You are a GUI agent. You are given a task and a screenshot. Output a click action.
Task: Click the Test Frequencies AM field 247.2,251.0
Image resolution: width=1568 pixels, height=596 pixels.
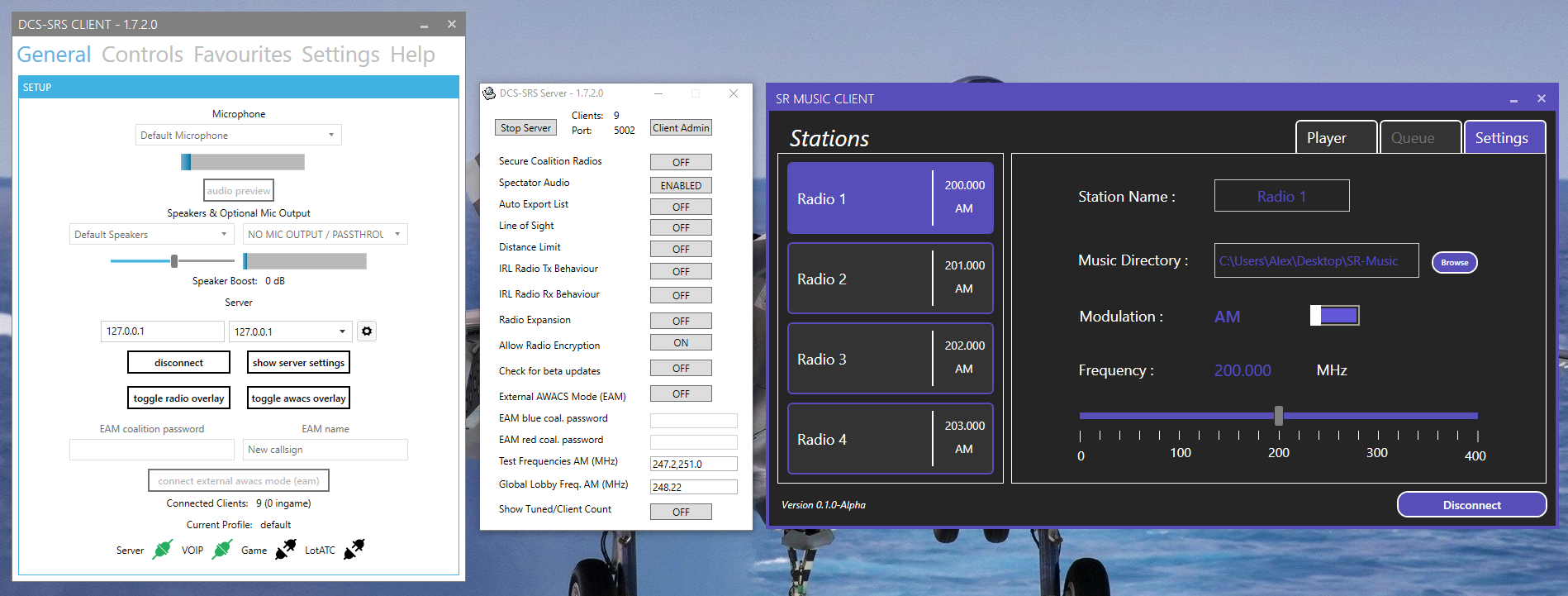(x=693, y=464)
